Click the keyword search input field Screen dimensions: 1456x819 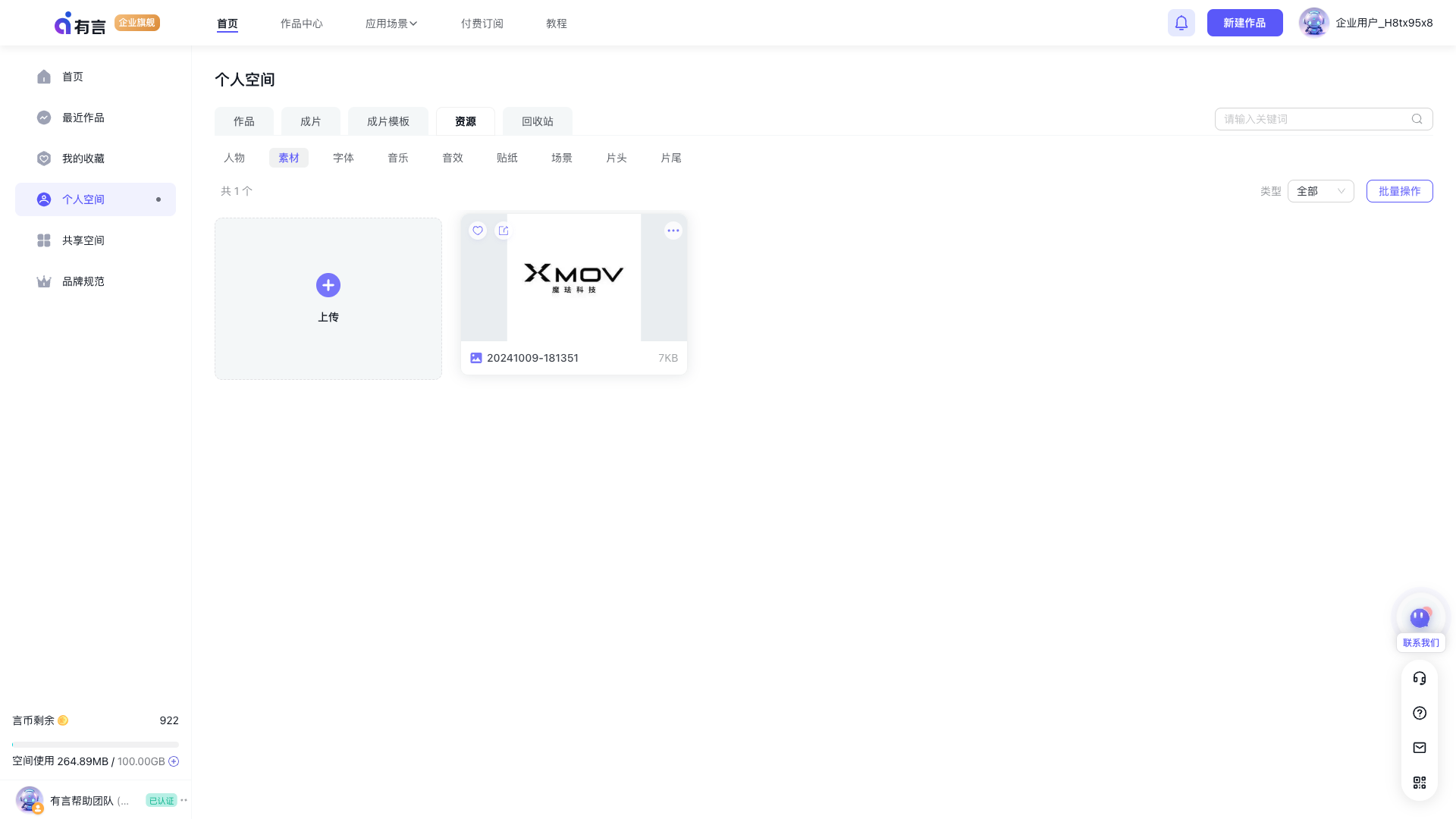tap(1323, 119)
